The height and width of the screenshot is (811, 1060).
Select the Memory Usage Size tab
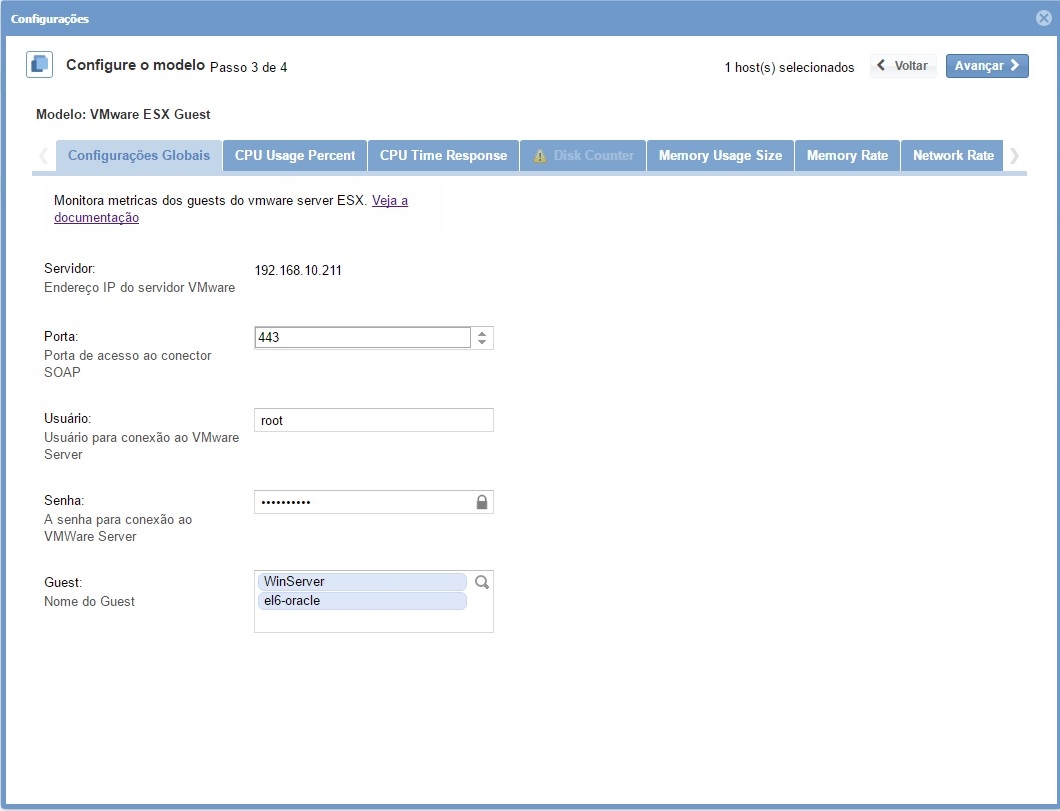point(720,156)
